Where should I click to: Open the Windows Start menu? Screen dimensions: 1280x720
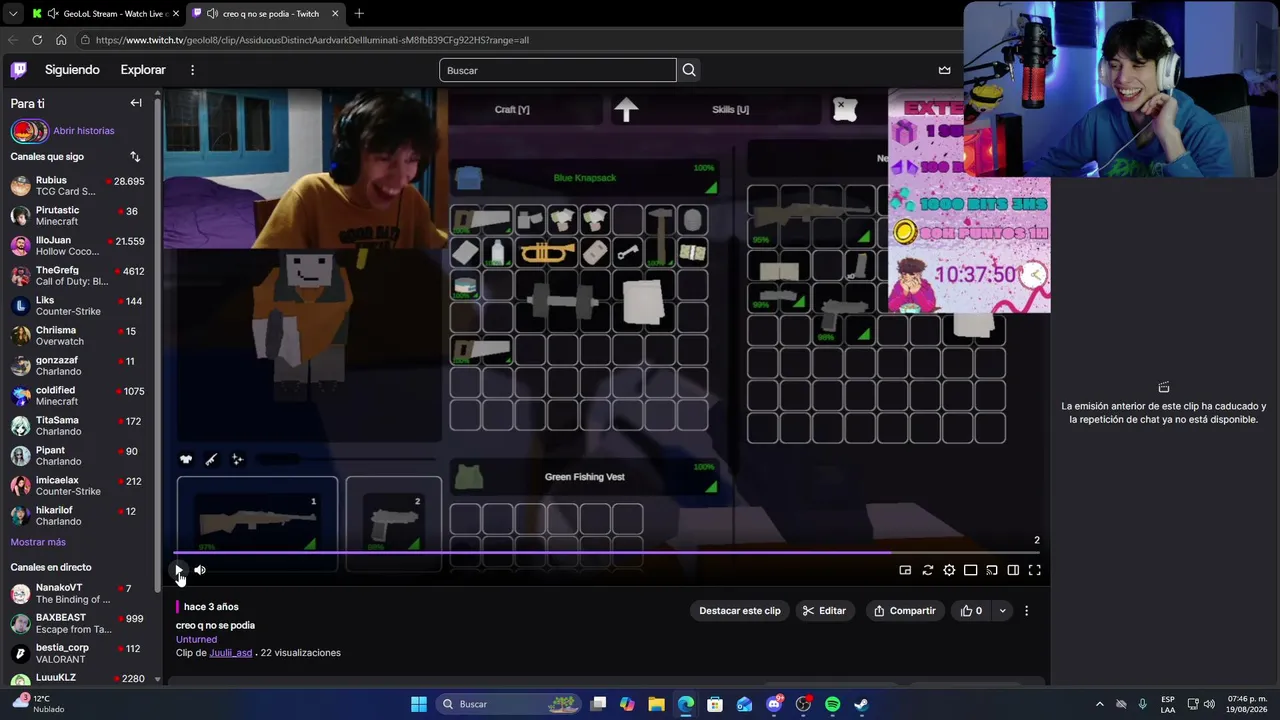[x=419, y=704]
